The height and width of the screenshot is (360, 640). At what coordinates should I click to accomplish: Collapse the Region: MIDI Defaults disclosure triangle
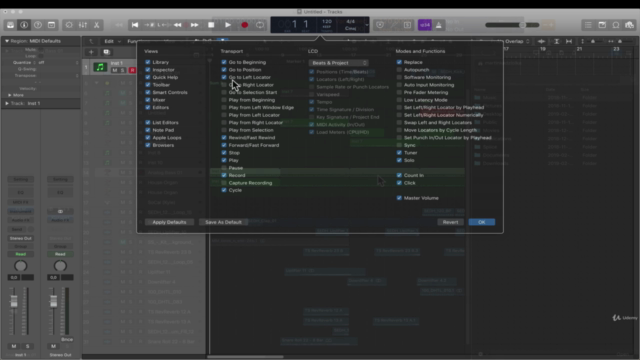coord(7,41)
